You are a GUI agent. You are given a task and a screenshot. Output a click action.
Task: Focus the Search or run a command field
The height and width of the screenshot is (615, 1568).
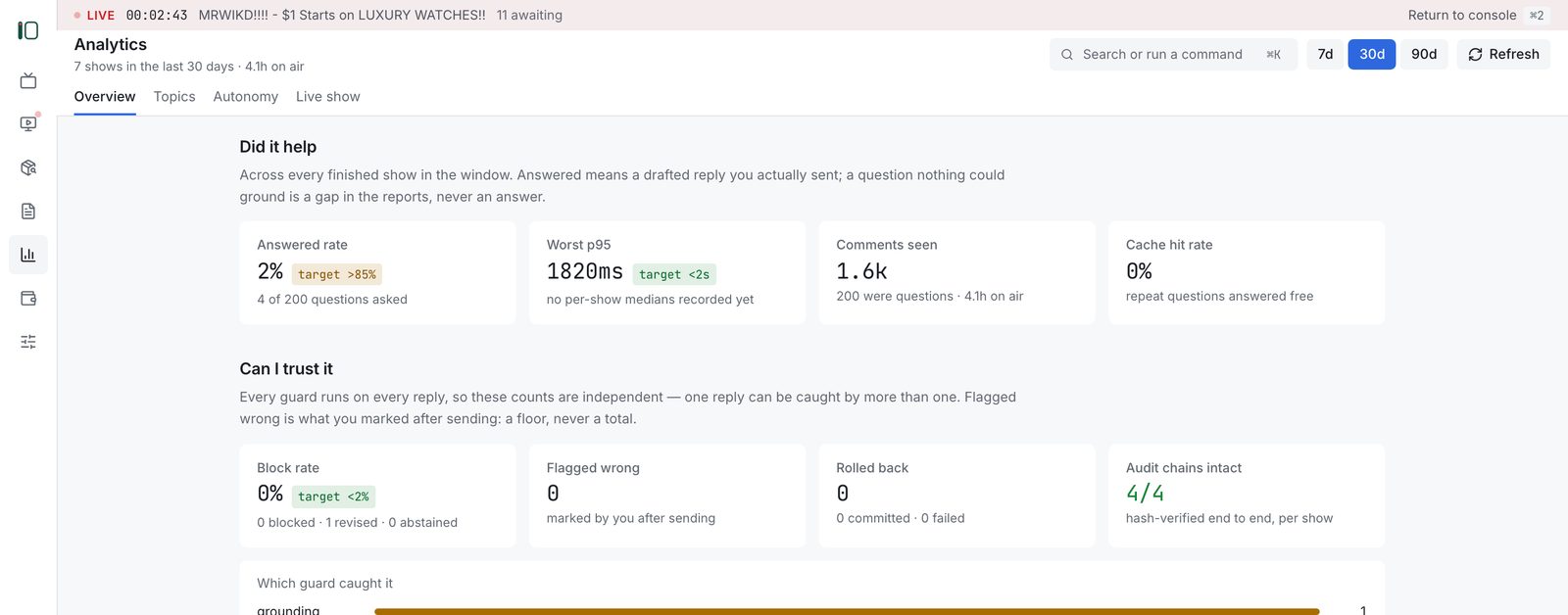coord(1173,54)
